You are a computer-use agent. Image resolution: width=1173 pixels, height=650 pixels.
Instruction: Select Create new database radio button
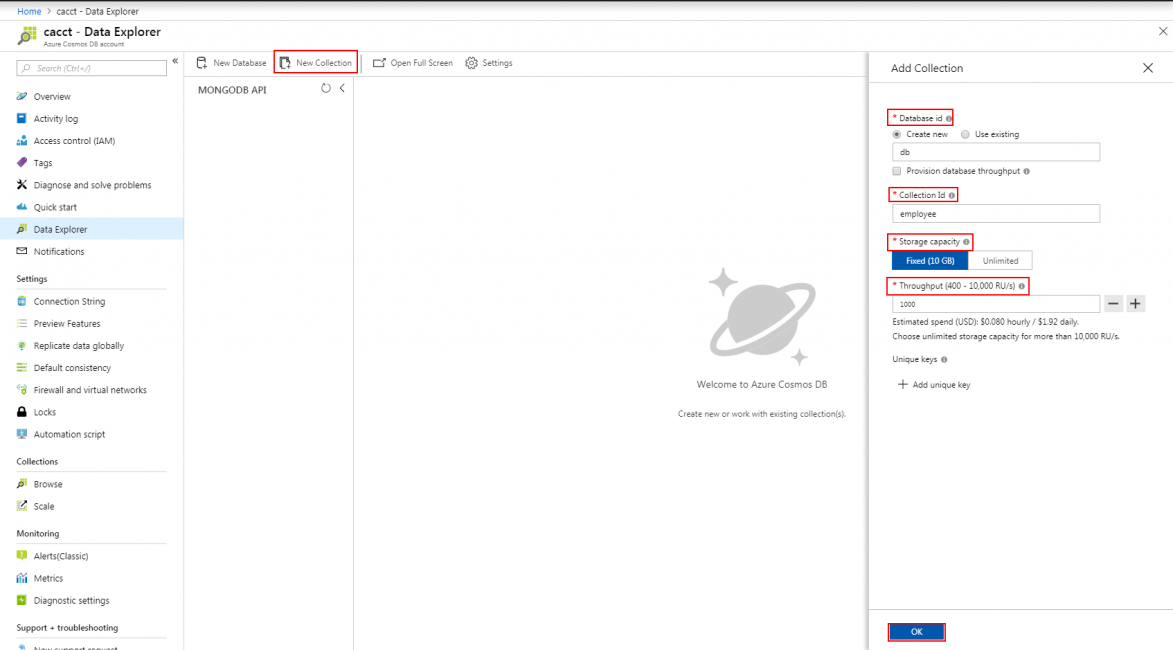click(896, 135)
